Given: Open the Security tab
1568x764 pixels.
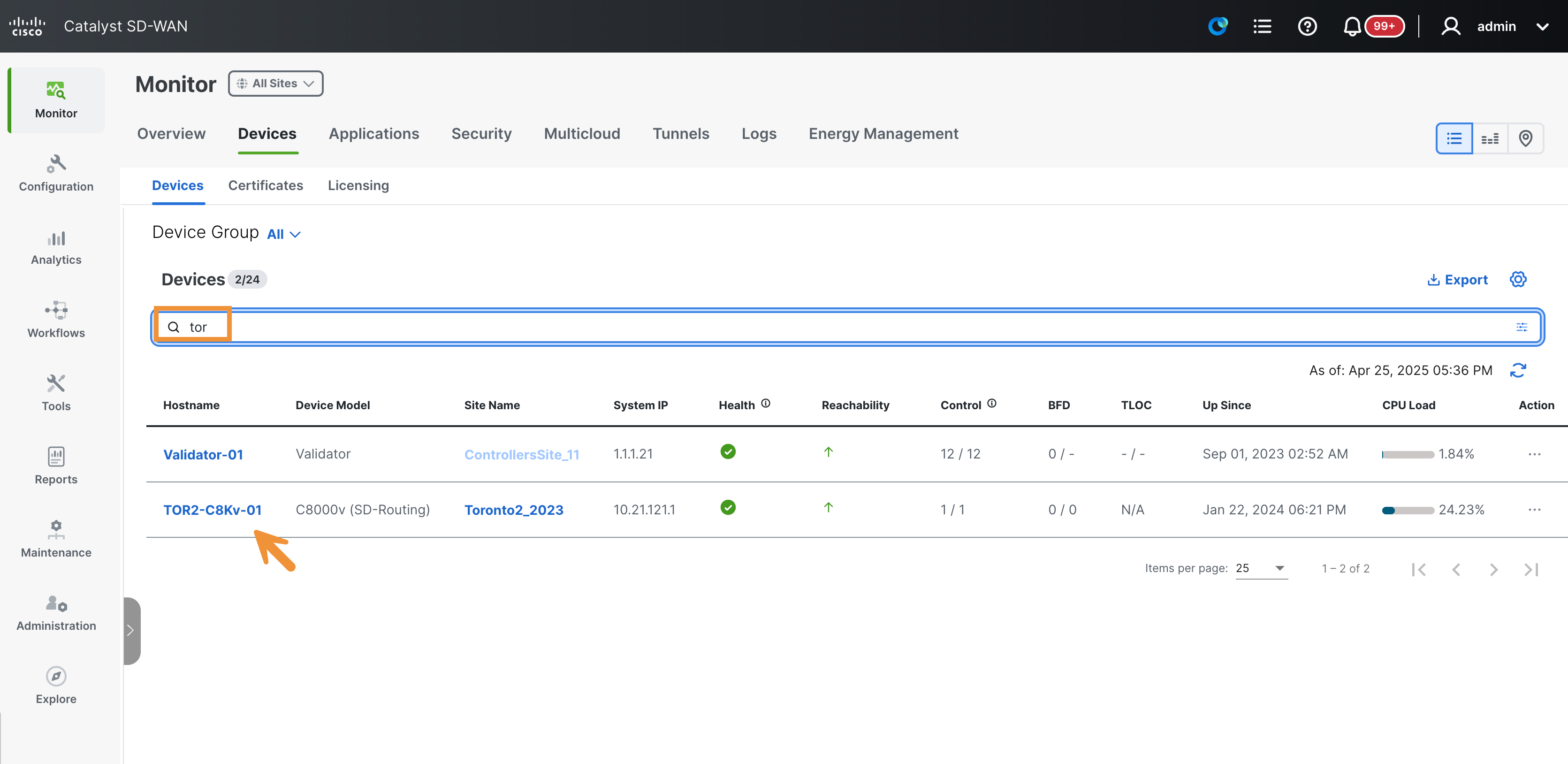Looking at the screenshot, I should point(481,133).
